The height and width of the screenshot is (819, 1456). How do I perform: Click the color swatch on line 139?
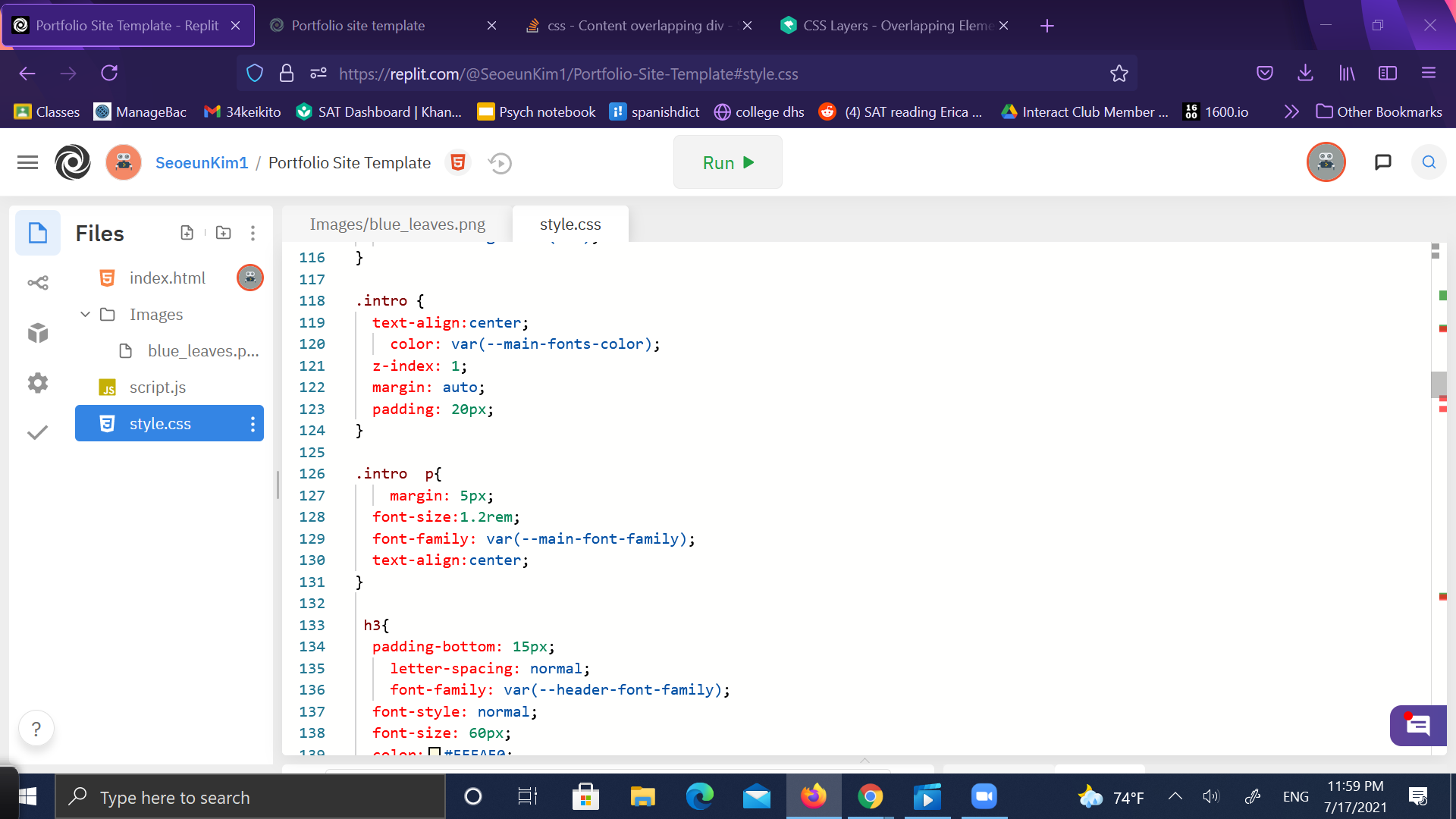click(x=435, y=752)
